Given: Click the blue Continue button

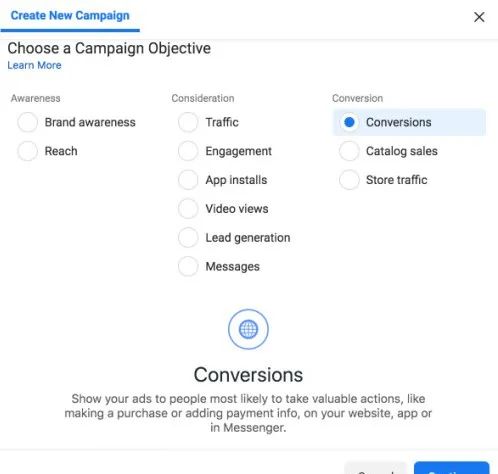Looking at the screenshot, I should [451, 468].
